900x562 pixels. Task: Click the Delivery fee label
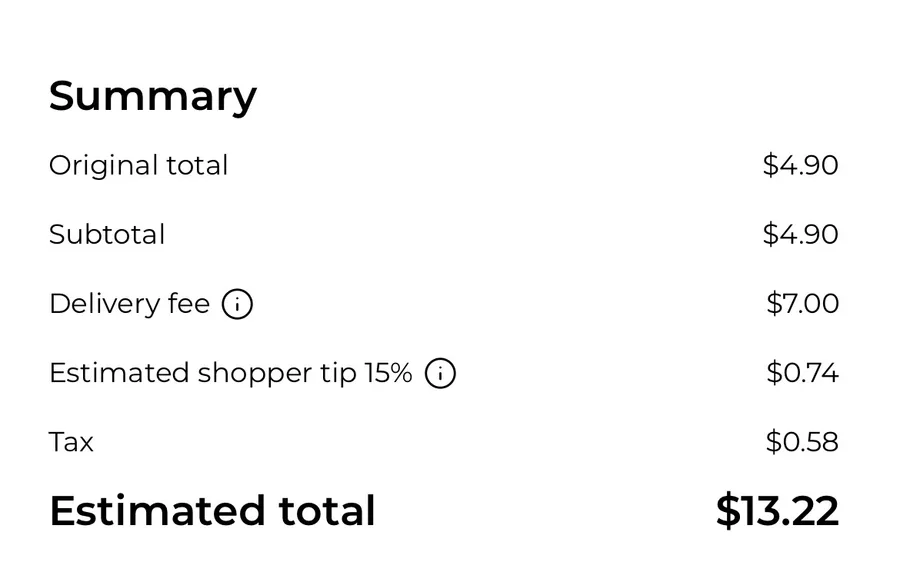[x=129, y=304]
